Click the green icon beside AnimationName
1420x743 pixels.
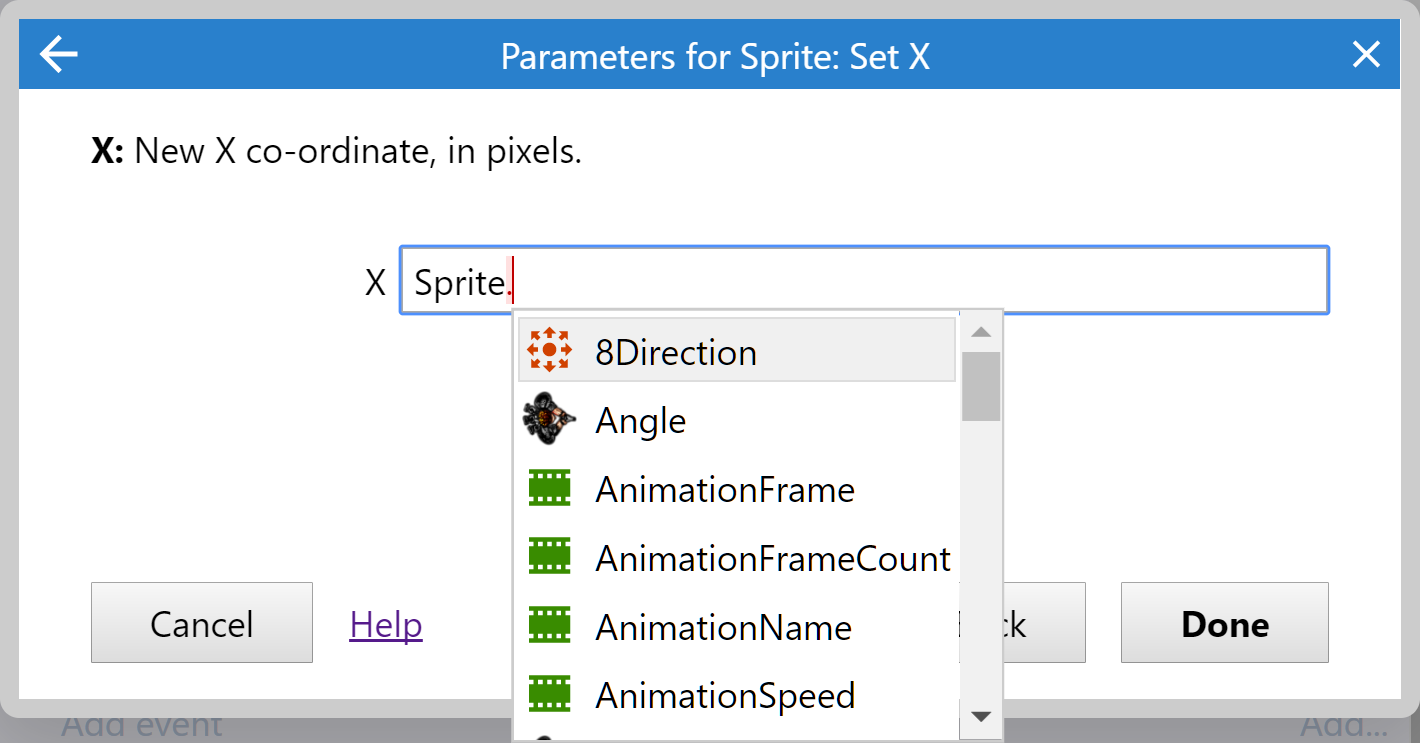pyautogui.click(x=549, y=626)
